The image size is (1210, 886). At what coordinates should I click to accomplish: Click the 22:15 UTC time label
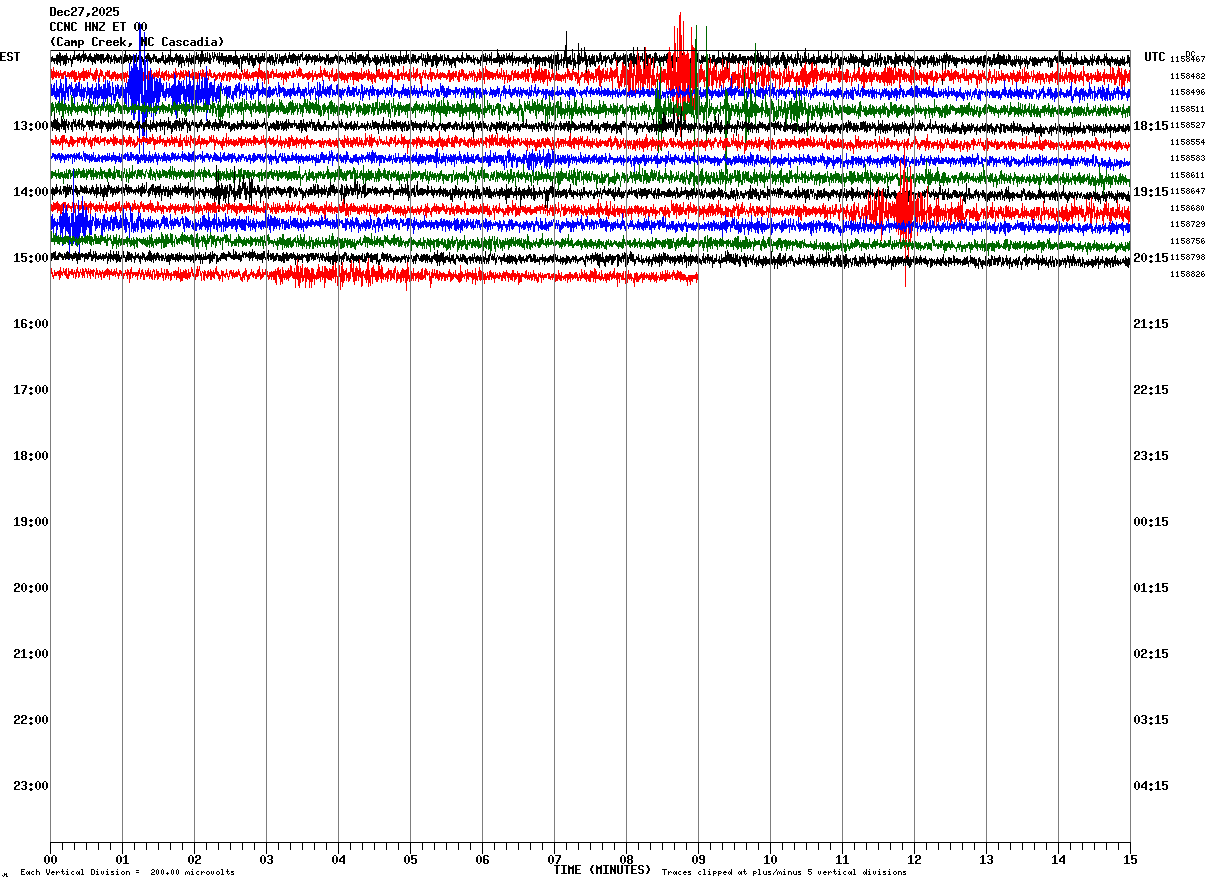1151,390
